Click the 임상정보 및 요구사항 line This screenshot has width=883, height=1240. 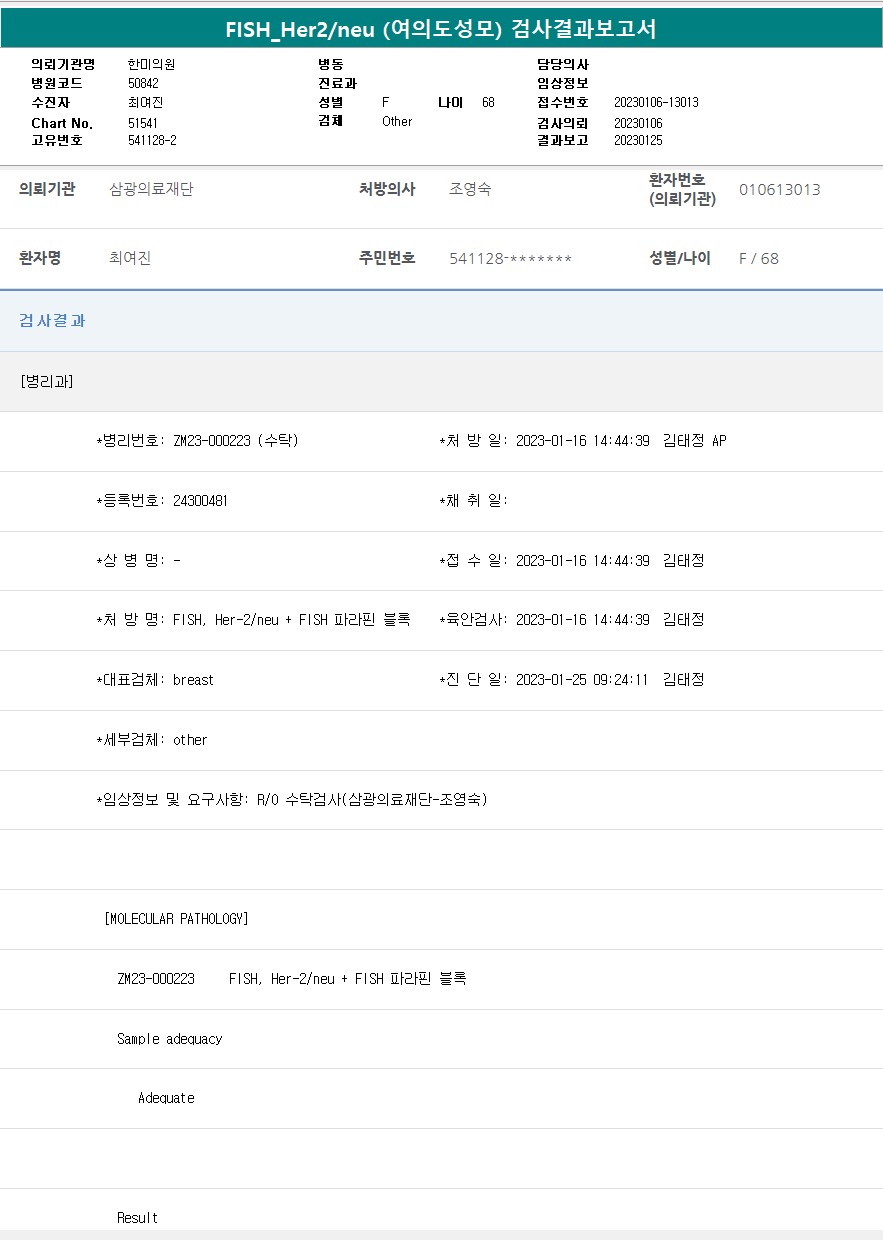click(x=292, y=800)
